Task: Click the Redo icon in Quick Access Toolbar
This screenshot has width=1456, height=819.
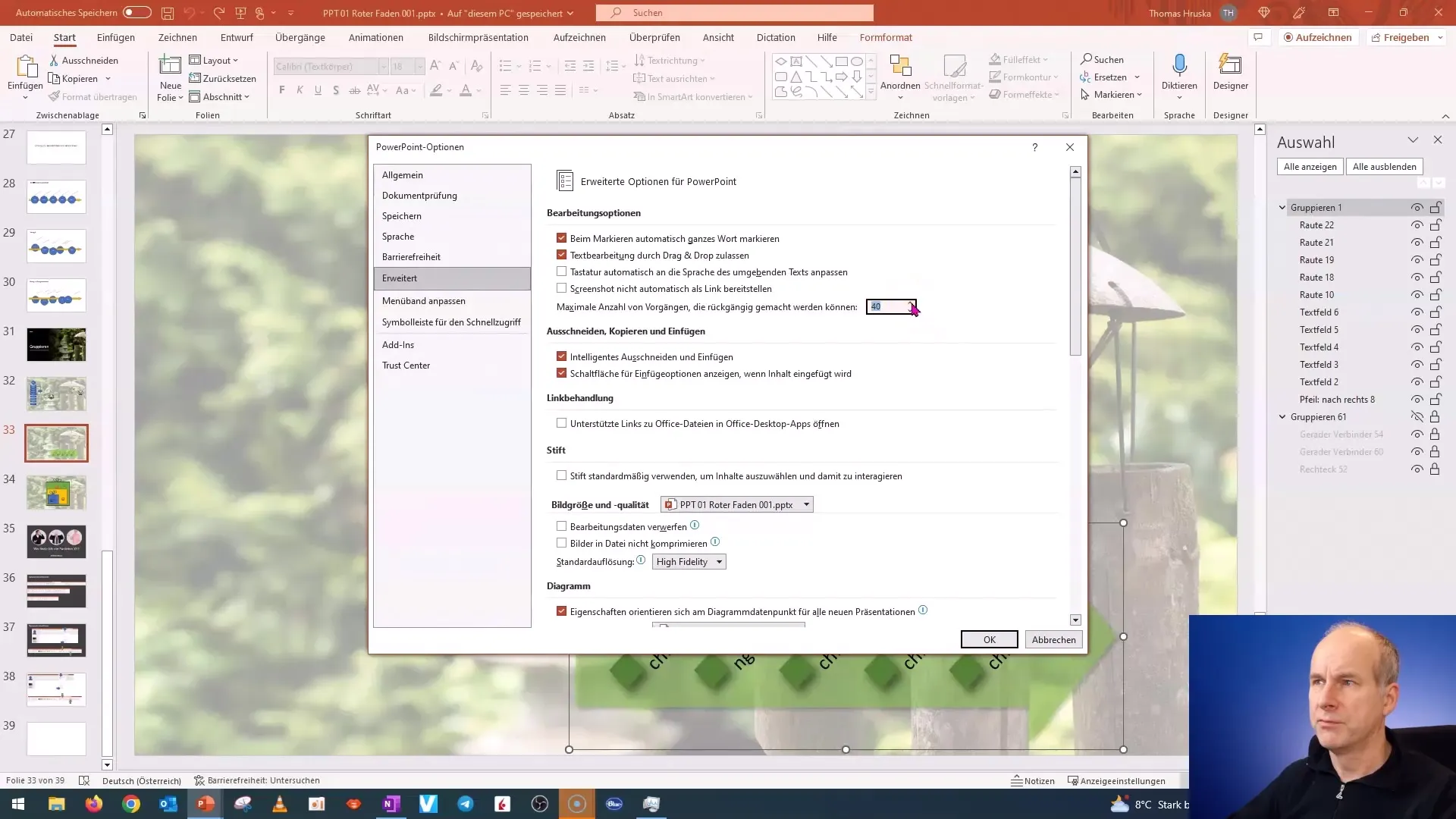Action: [219, 12]
